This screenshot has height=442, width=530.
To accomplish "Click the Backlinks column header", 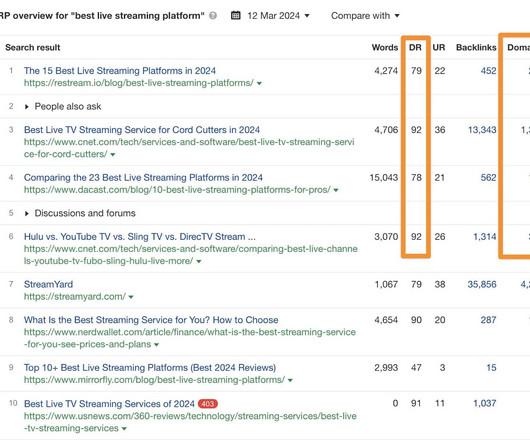I will point(476,47).
